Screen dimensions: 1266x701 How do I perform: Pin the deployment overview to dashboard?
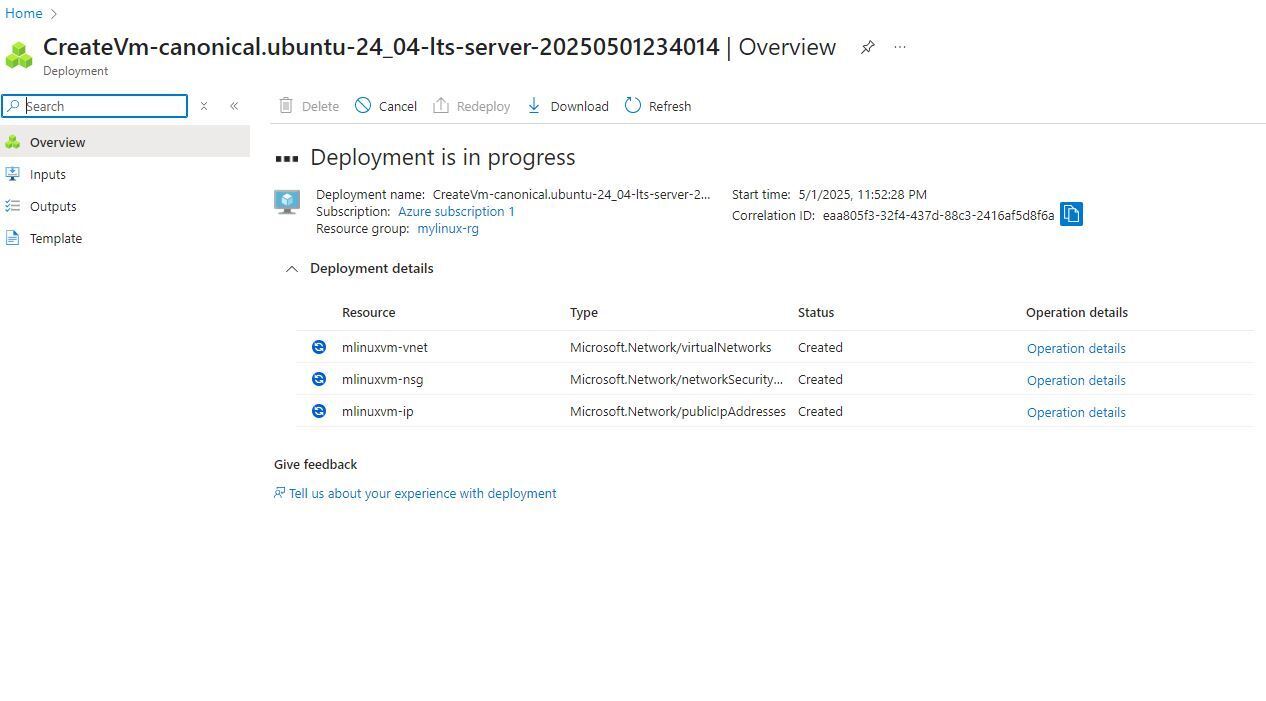click(868, 47)
